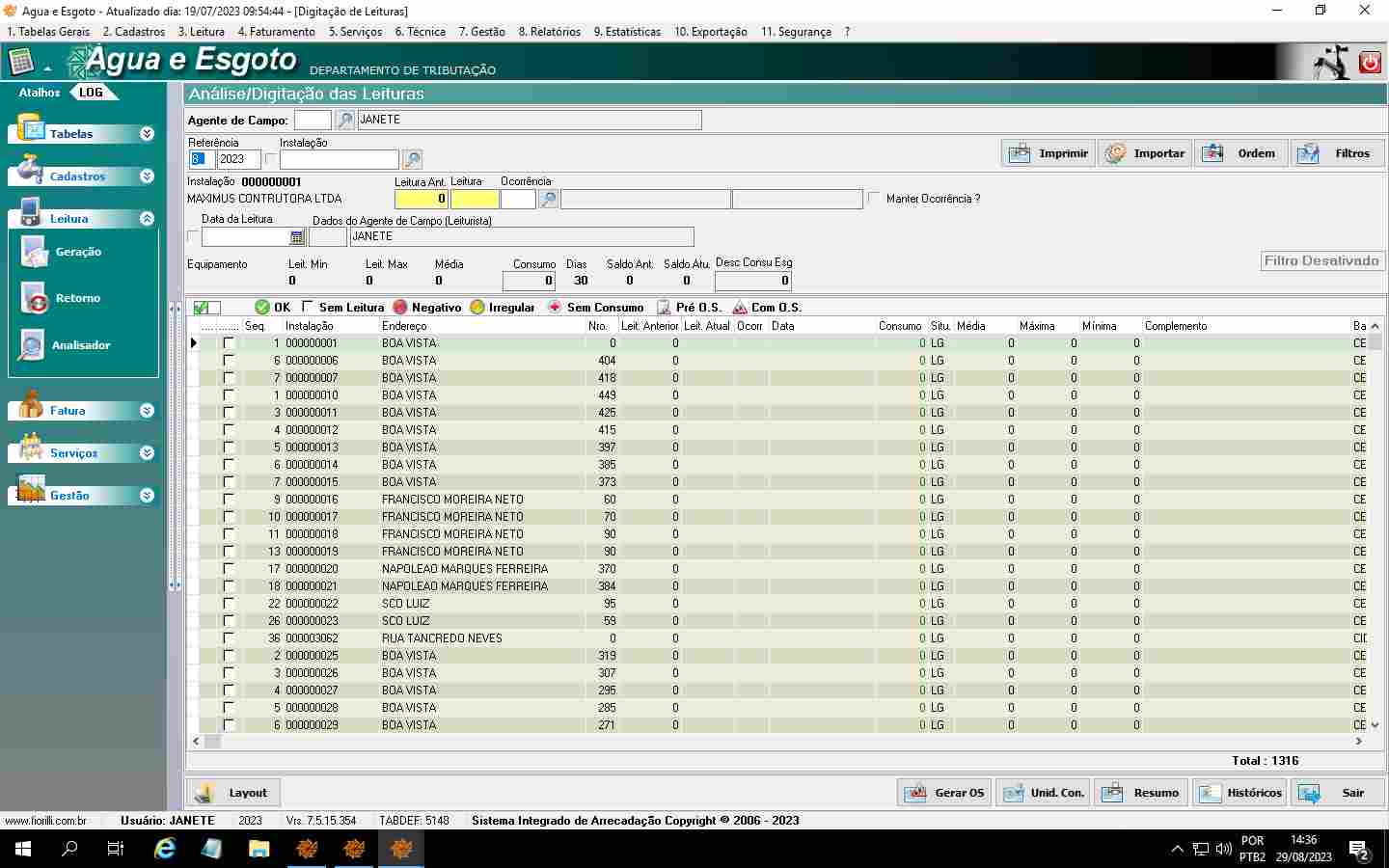Switch to the LOG tab

tap(92, 93)
